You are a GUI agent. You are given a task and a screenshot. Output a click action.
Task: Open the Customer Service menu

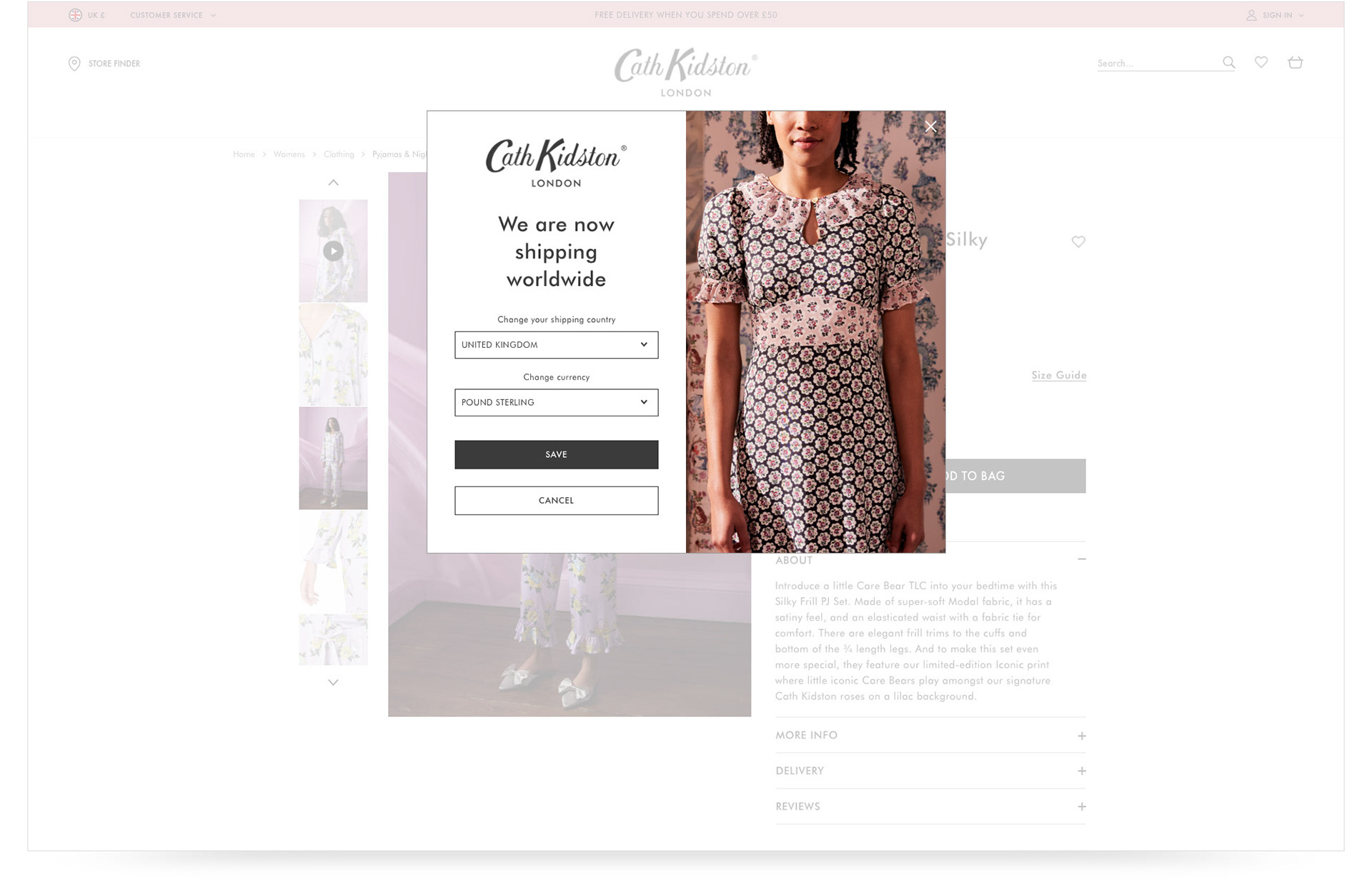[173, 15]
